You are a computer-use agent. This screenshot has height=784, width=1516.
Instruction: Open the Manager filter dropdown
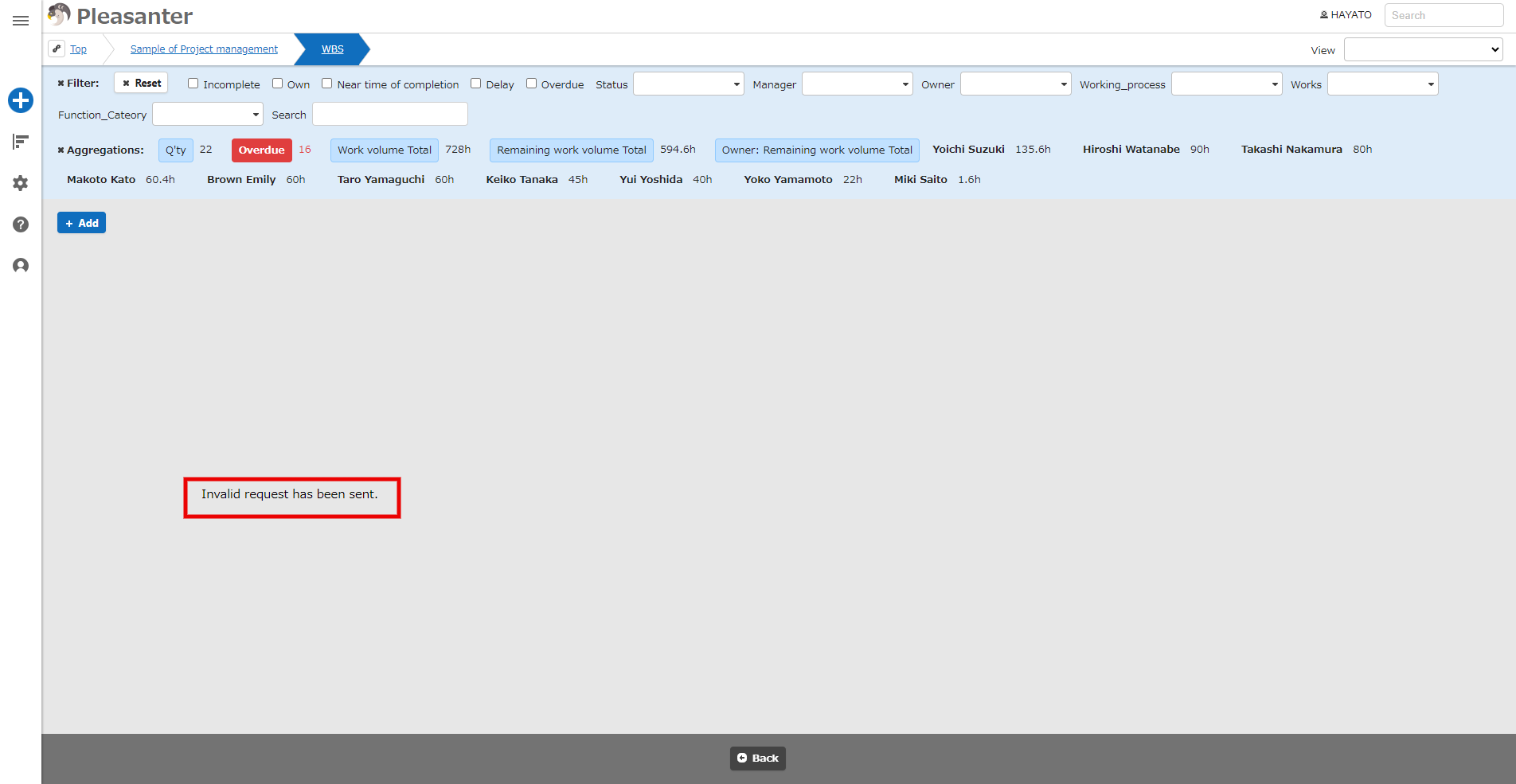tap(857, 84)
